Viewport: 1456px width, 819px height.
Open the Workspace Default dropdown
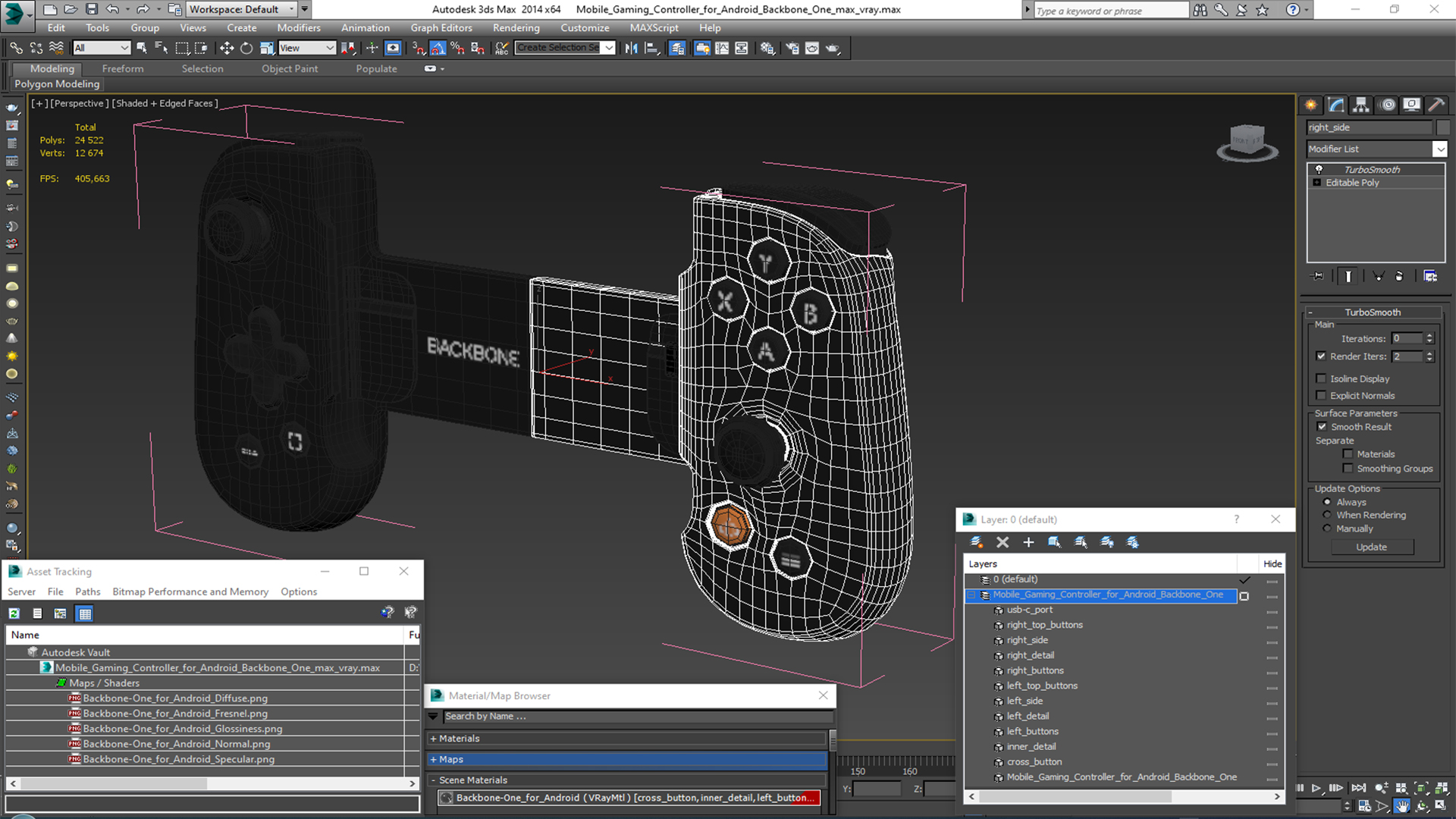click(x=242, y=9)
